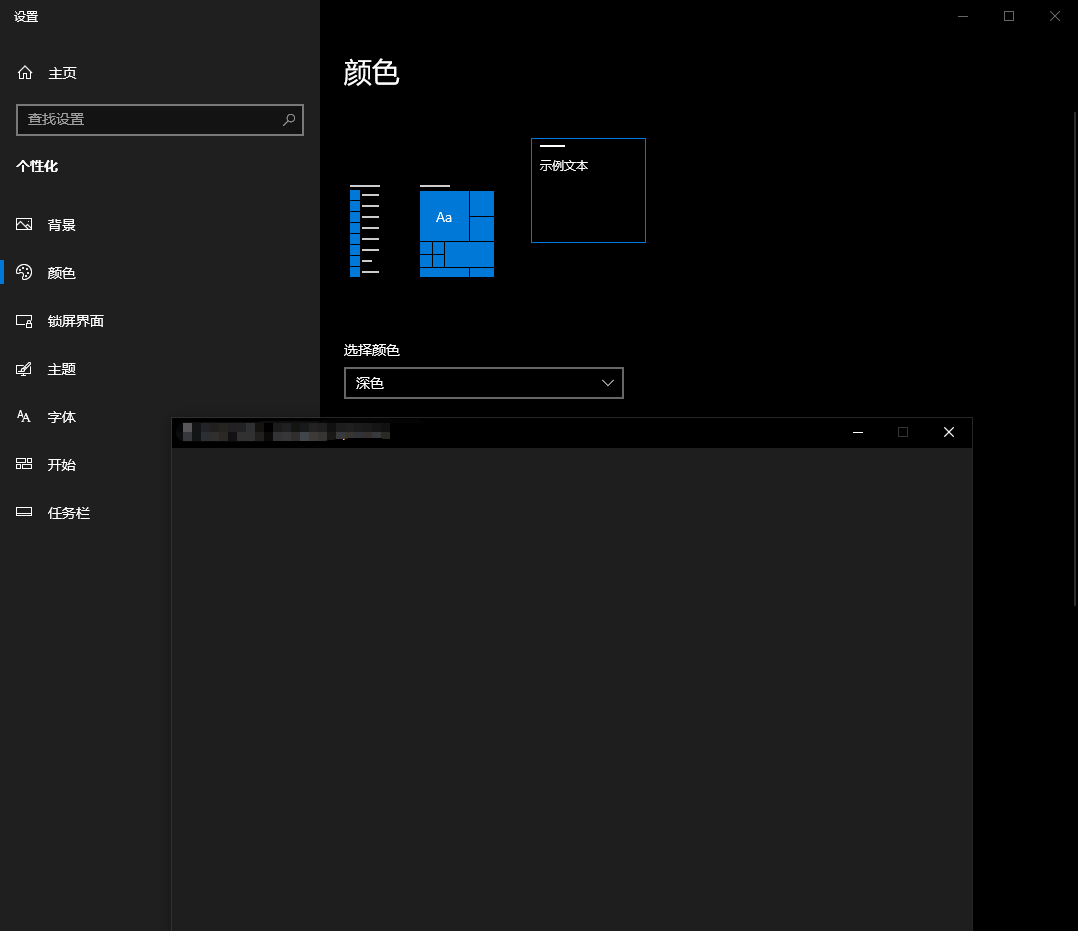Click the magnifier icon in the search box

(289, 120)
